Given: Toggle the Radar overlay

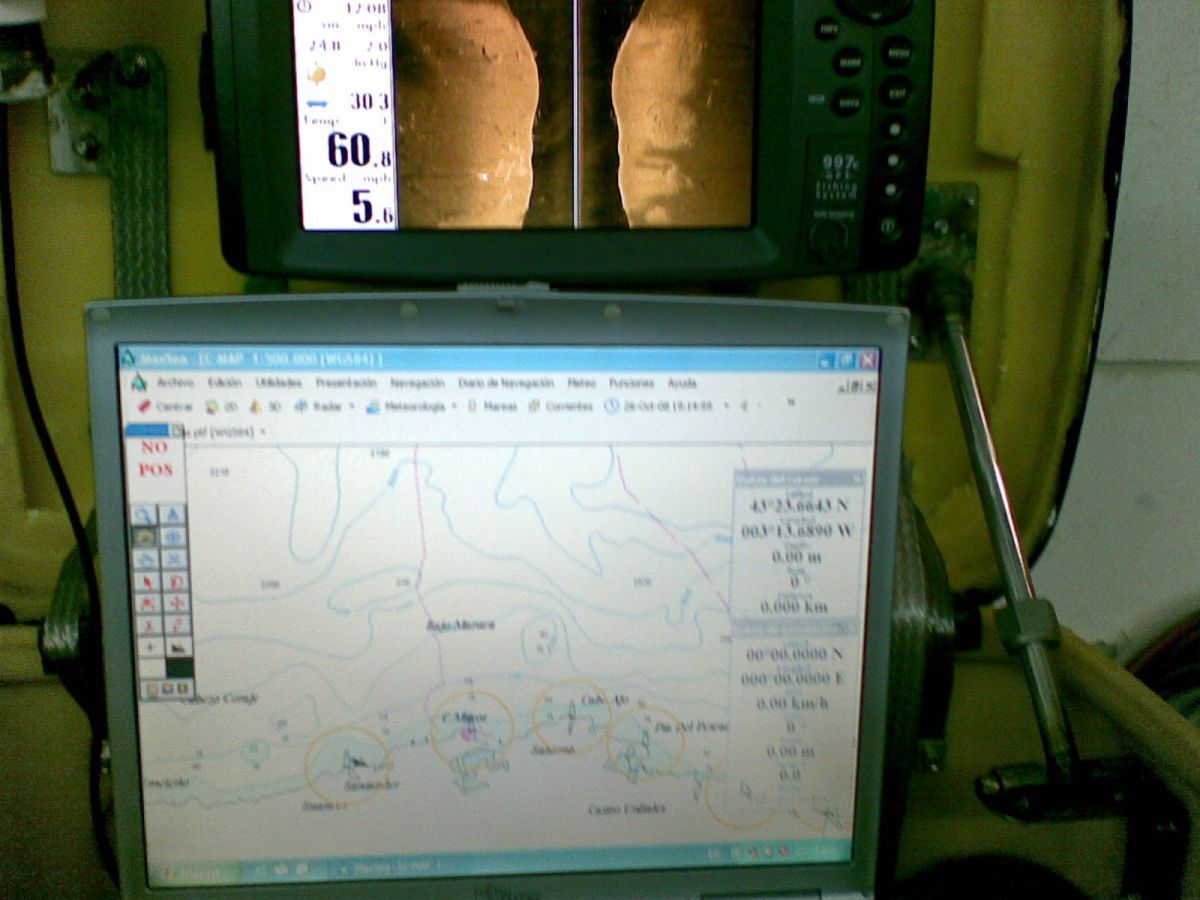Looking at the screenshot, I should (319, 406).
